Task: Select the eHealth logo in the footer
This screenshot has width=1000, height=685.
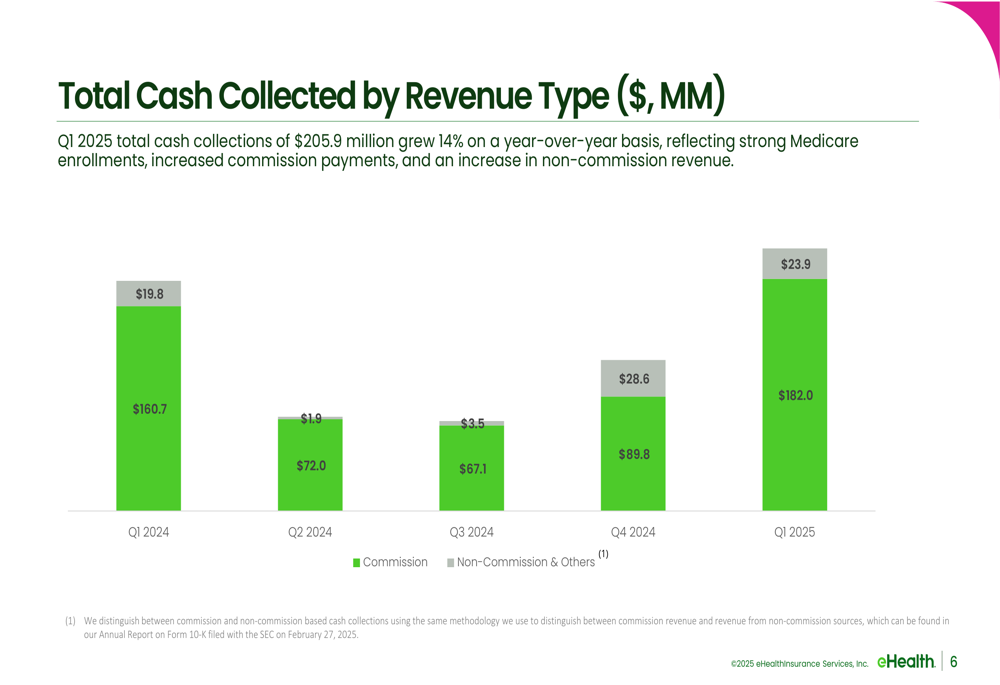Action: [x=906, y=661]
